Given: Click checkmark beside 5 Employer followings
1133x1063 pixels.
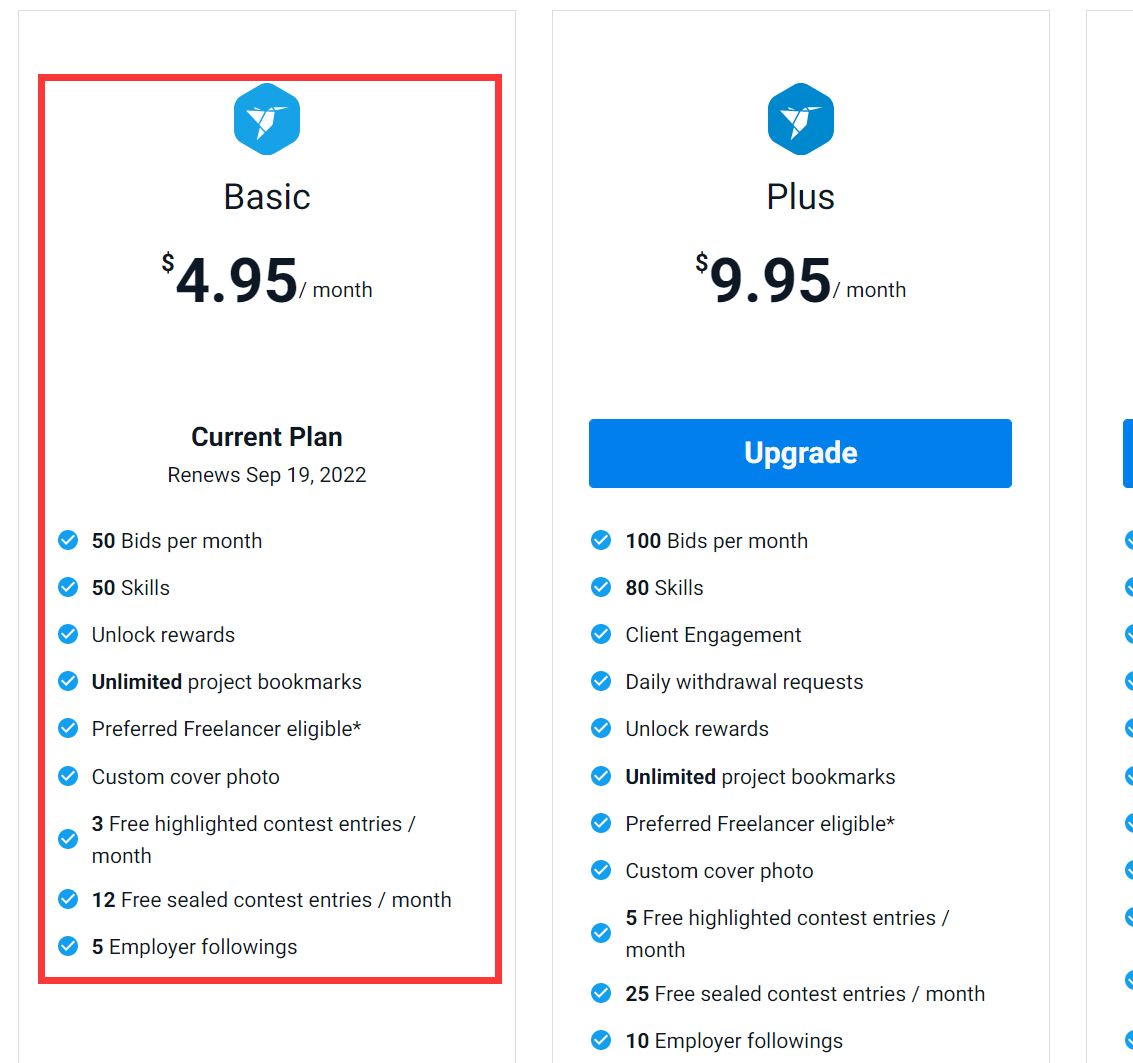Looking at the screenshot, I should coord(68,947).
